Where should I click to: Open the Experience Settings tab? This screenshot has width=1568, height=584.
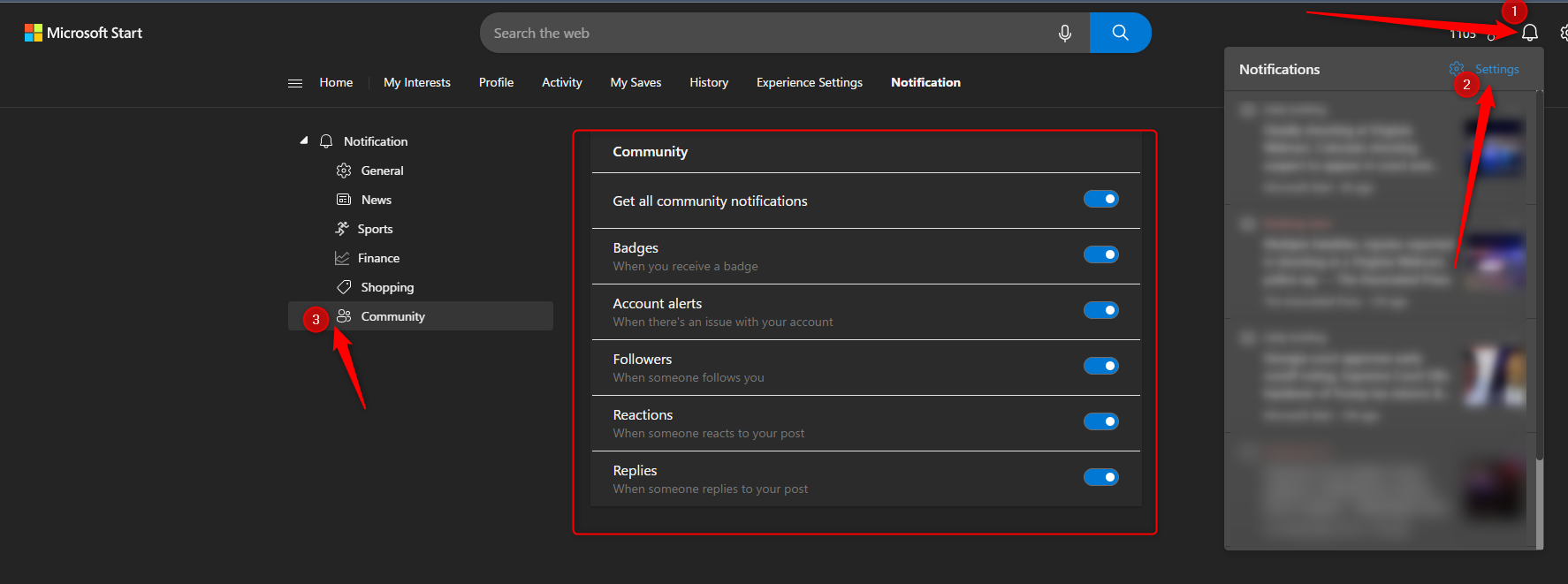tap(810, 82)
